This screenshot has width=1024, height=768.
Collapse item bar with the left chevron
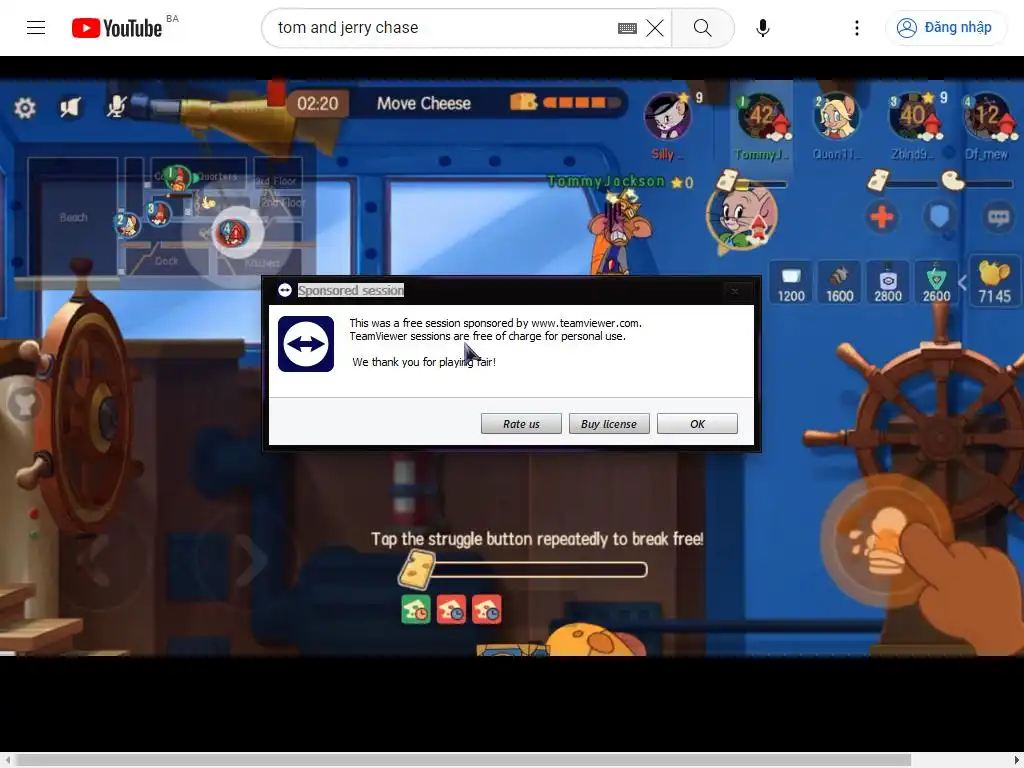coord(962,283)
